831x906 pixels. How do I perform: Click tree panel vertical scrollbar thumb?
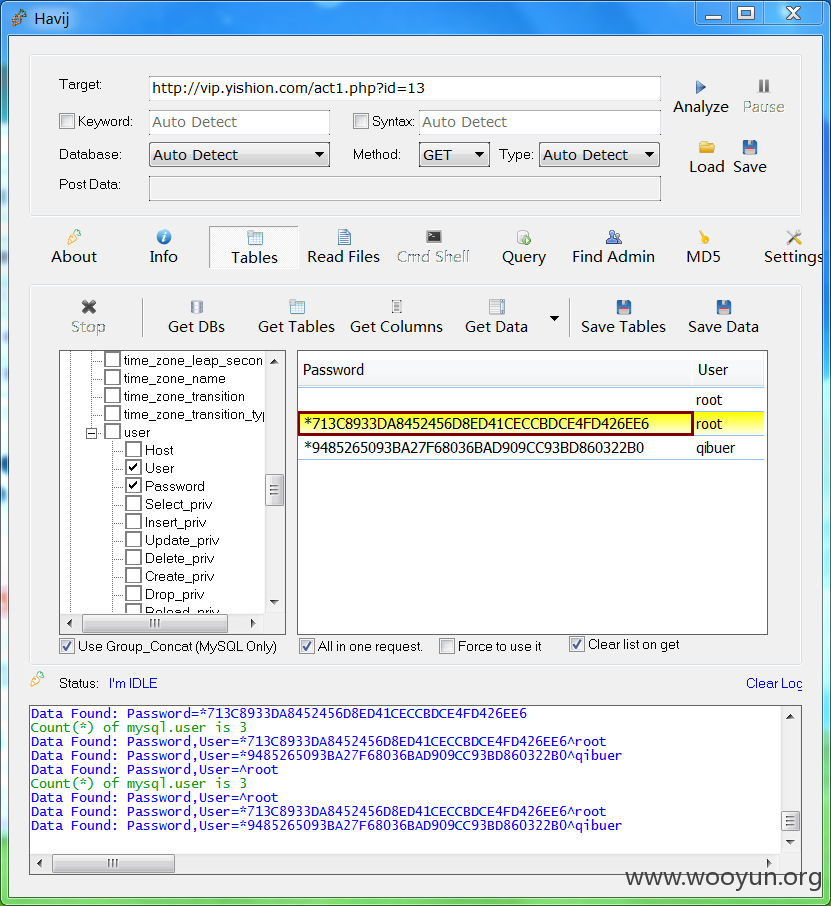coord(274,490)
